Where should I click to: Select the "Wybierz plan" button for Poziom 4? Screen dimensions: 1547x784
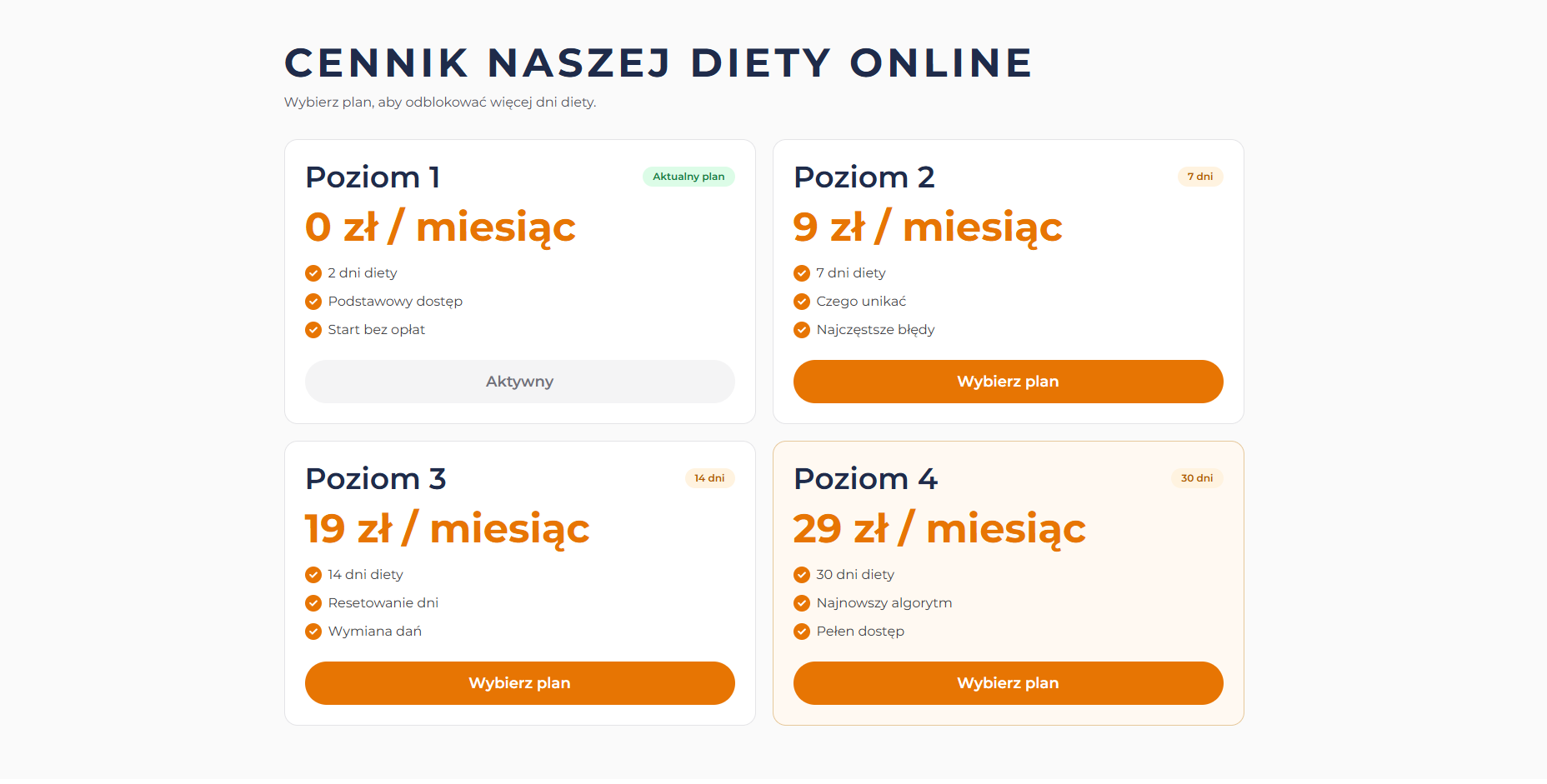pos(1008,682)
